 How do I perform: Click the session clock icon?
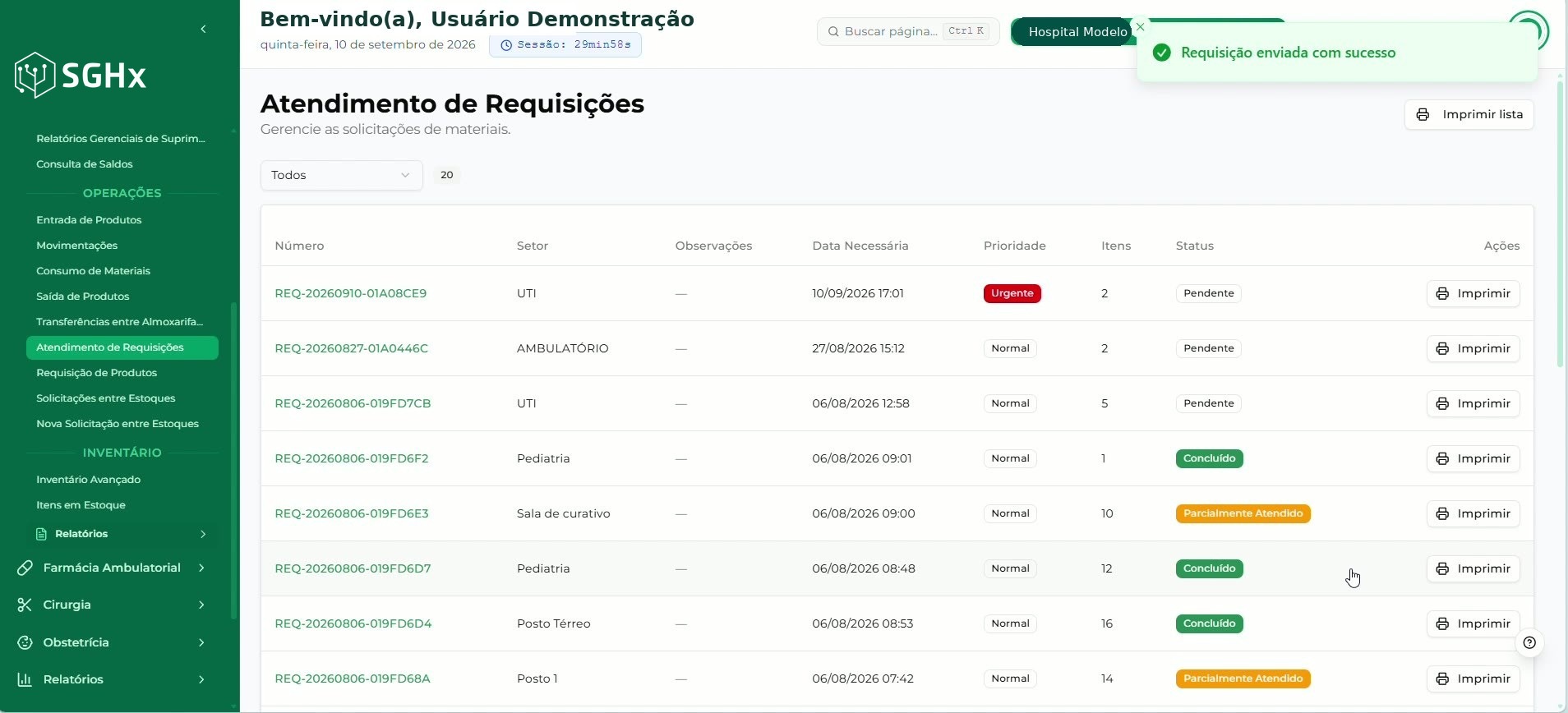point(506,45)
